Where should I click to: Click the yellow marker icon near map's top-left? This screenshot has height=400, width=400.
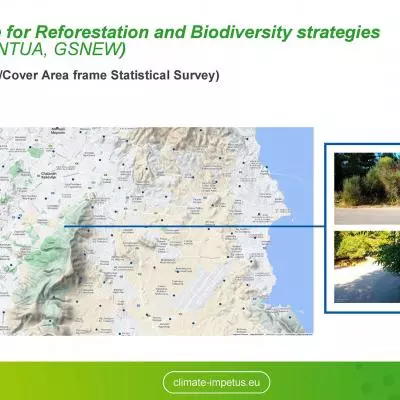50,146
